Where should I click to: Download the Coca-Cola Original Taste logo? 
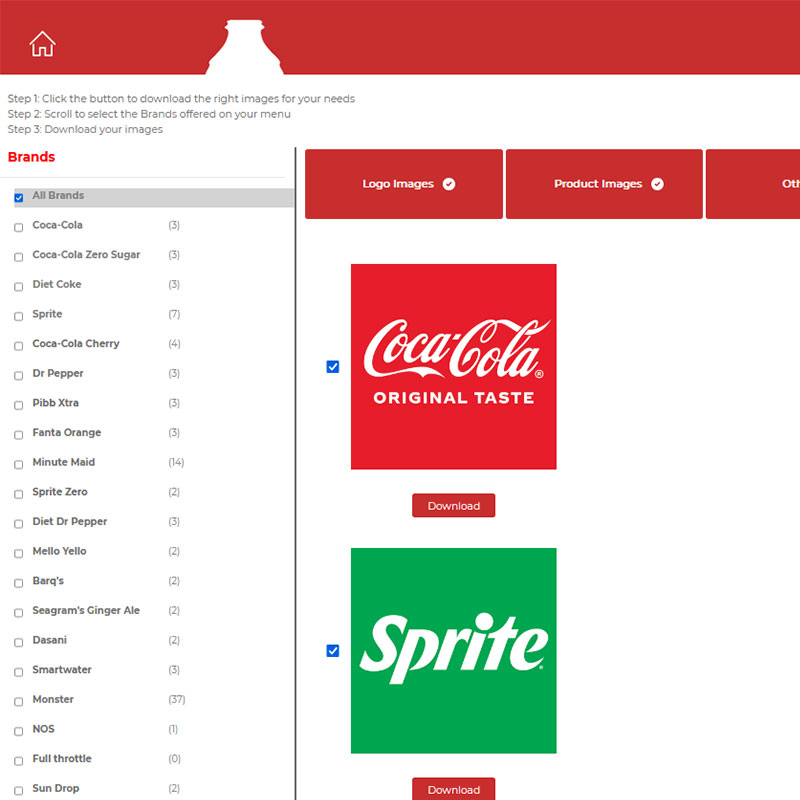pos(453,506)
